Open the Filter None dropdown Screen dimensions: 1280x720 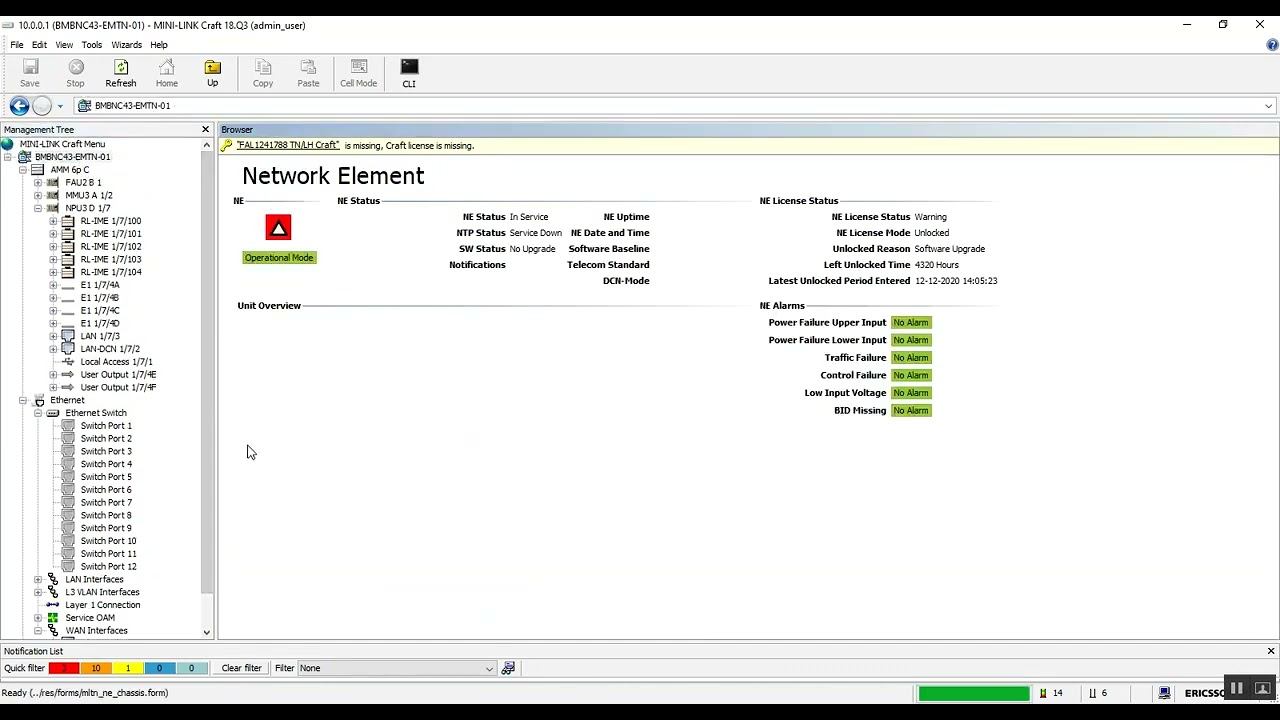point(489,668)
